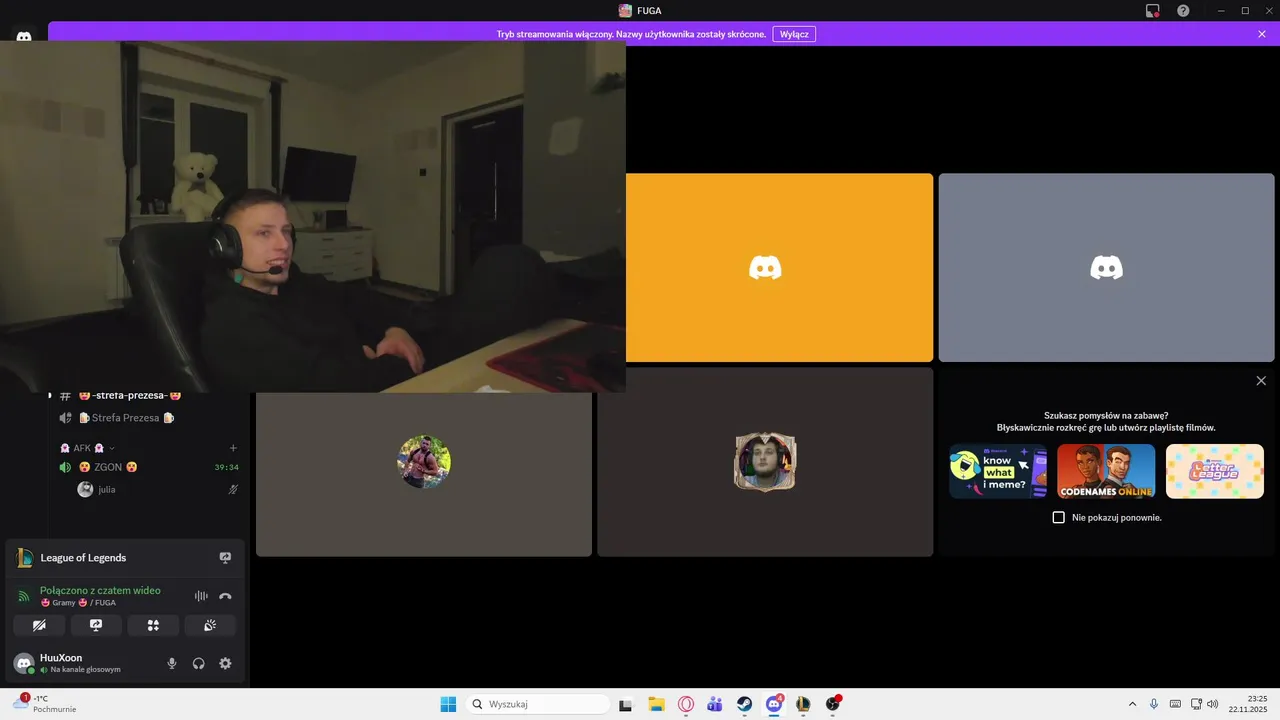Click ZGON channel timer 39:34
This screenshot has width=1280, height=720.
point(226,467)
